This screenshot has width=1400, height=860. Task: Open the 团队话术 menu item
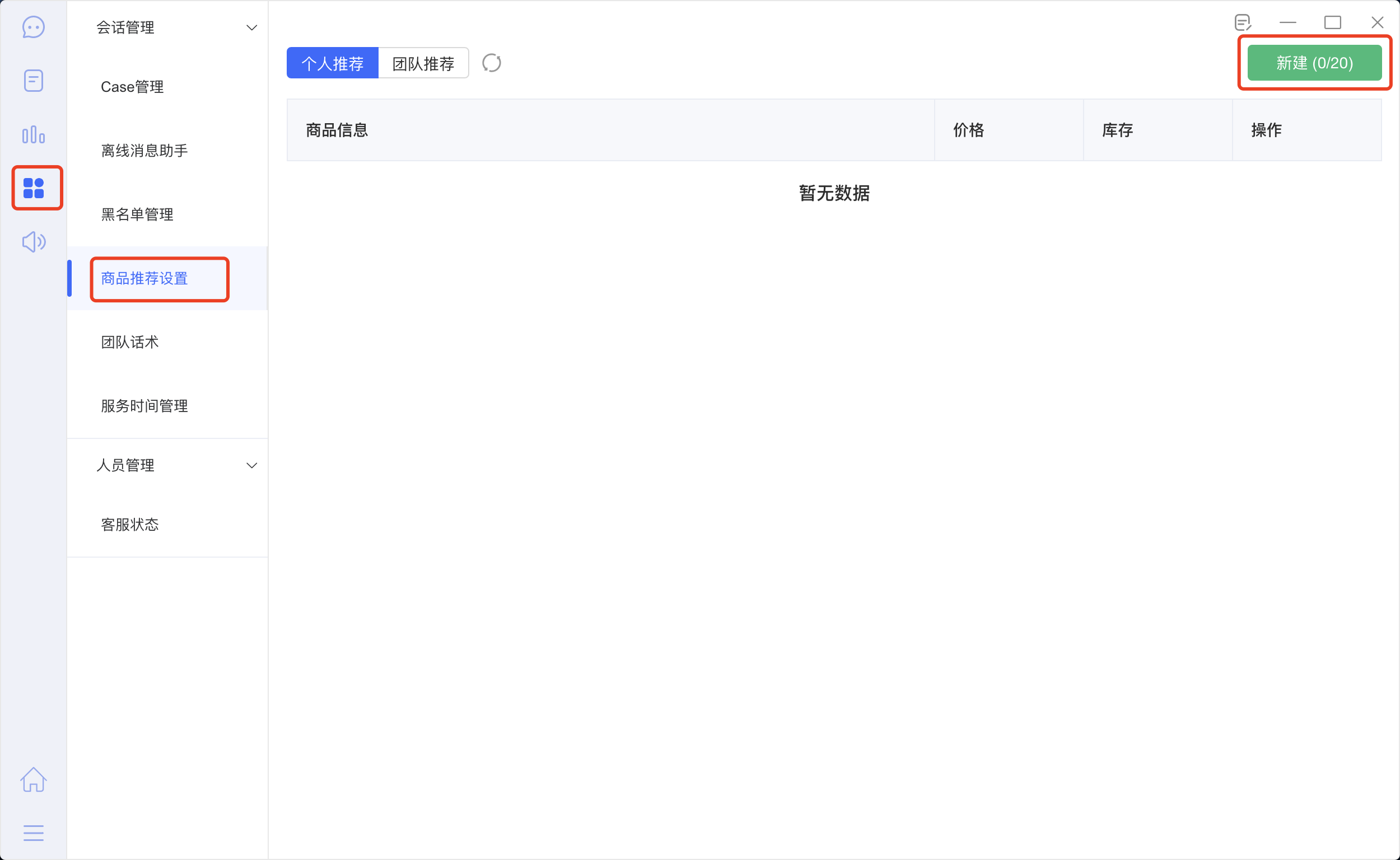pyautogui.click(x=130, y=342)
